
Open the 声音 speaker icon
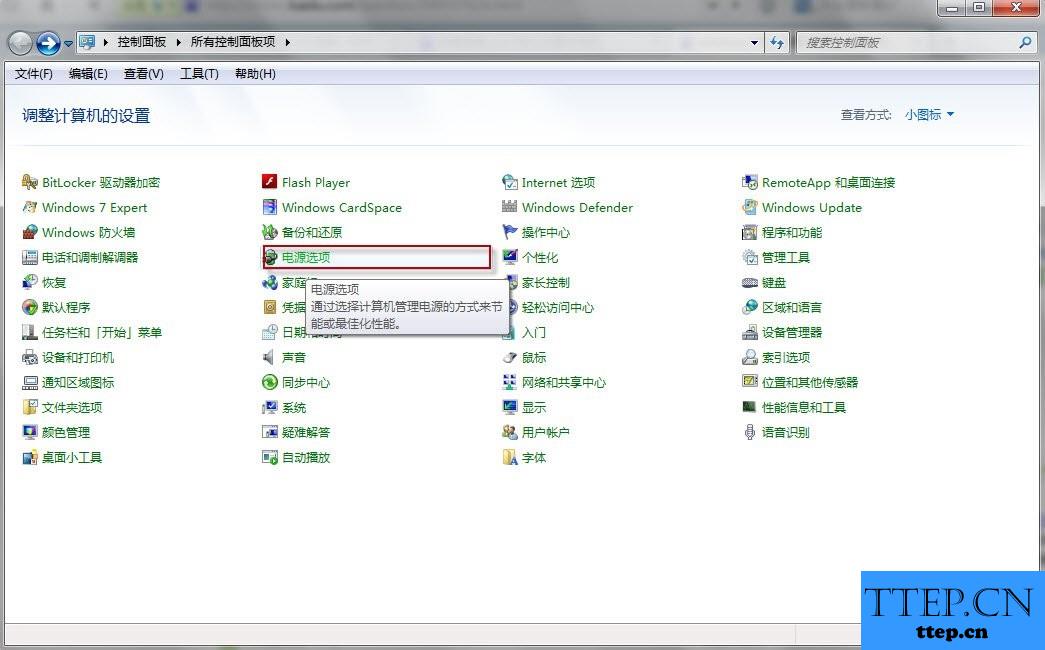tap(269, 357)
